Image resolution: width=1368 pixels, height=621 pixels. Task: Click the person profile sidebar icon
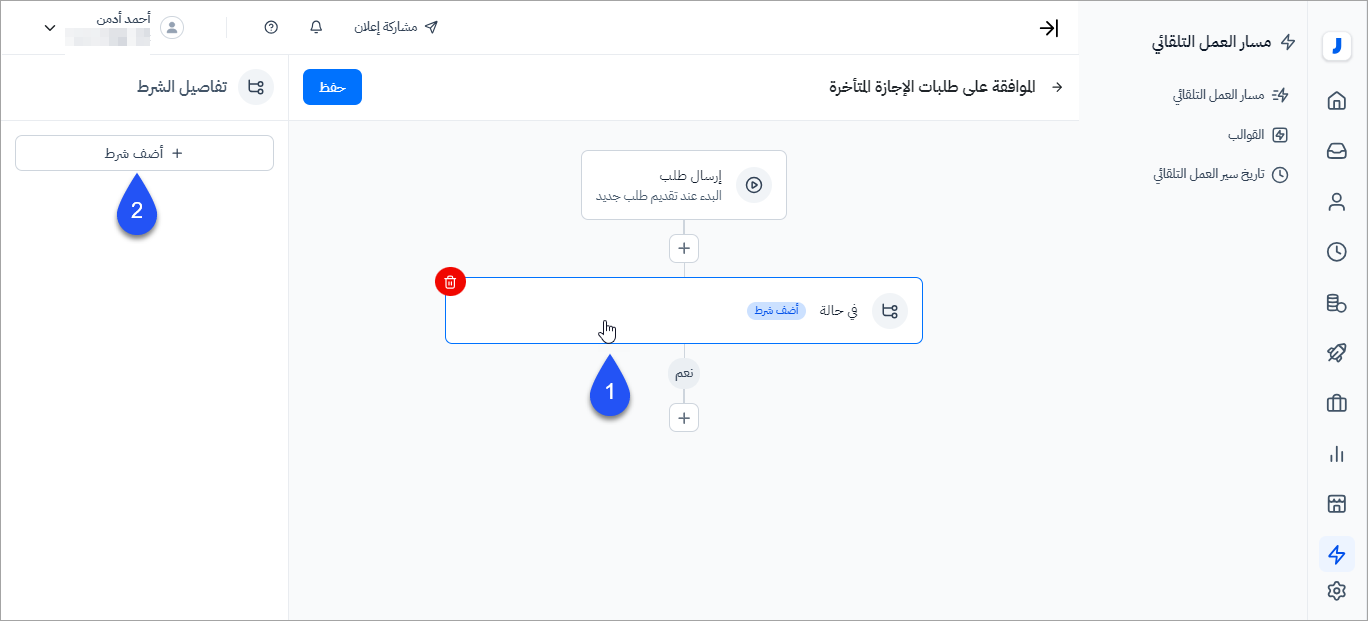(1336, 202)
